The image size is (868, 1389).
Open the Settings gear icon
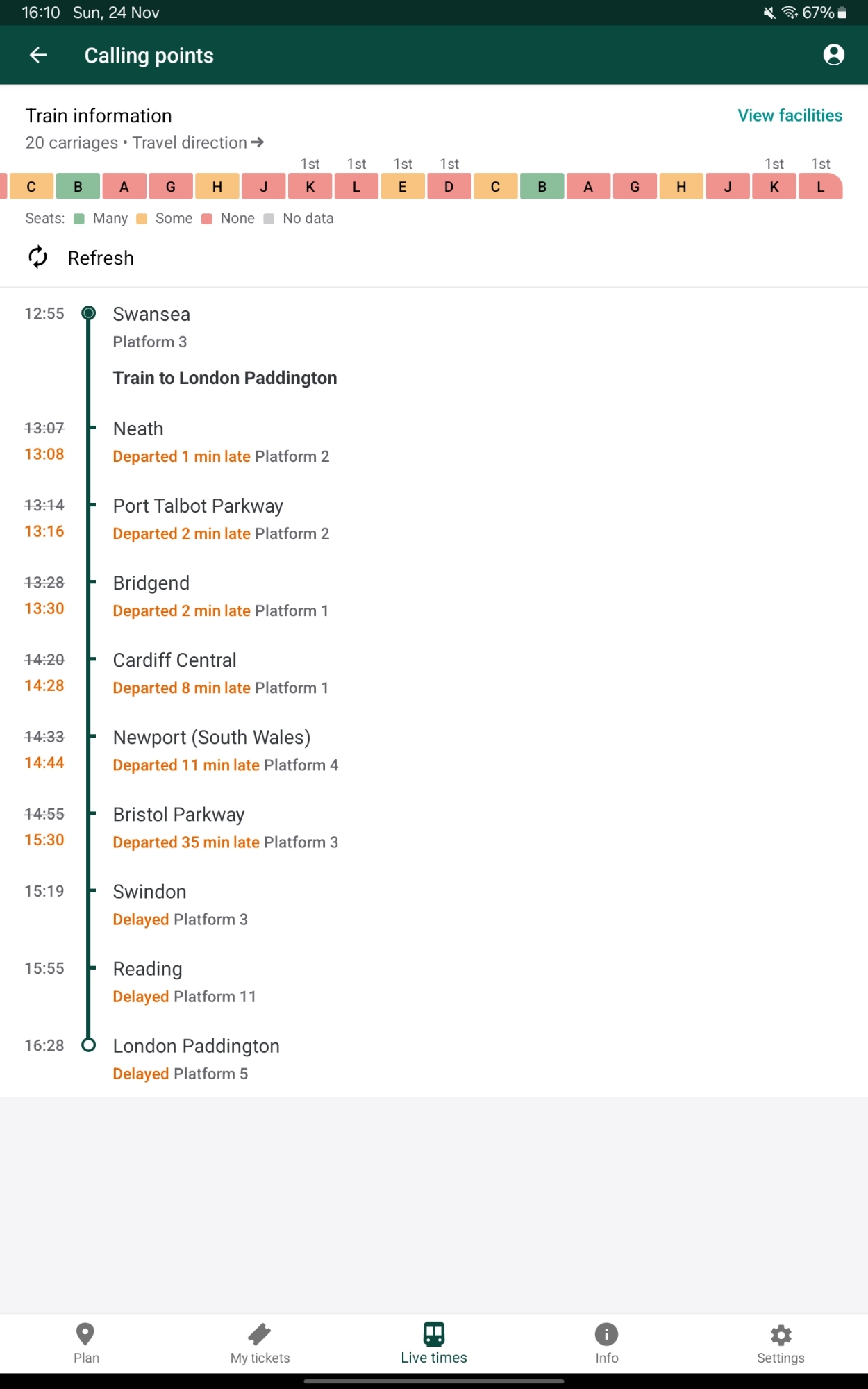(x=781, y=1334)
